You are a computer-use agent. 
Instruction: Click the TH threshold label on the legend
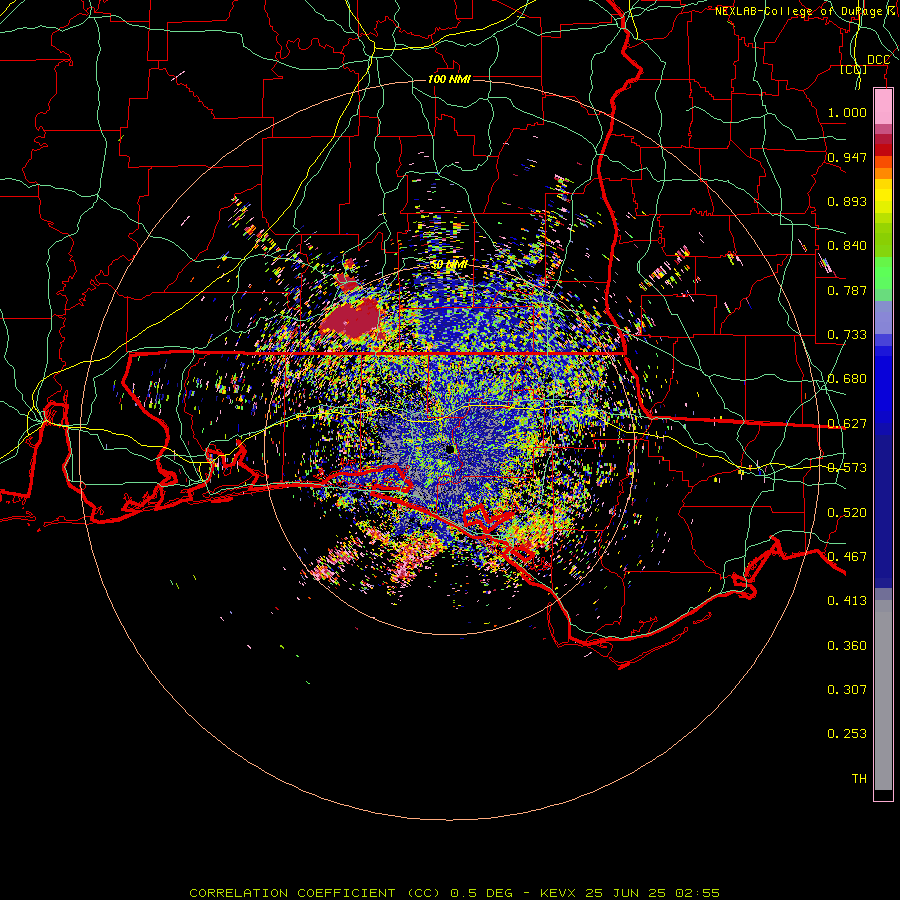(859, 779)
